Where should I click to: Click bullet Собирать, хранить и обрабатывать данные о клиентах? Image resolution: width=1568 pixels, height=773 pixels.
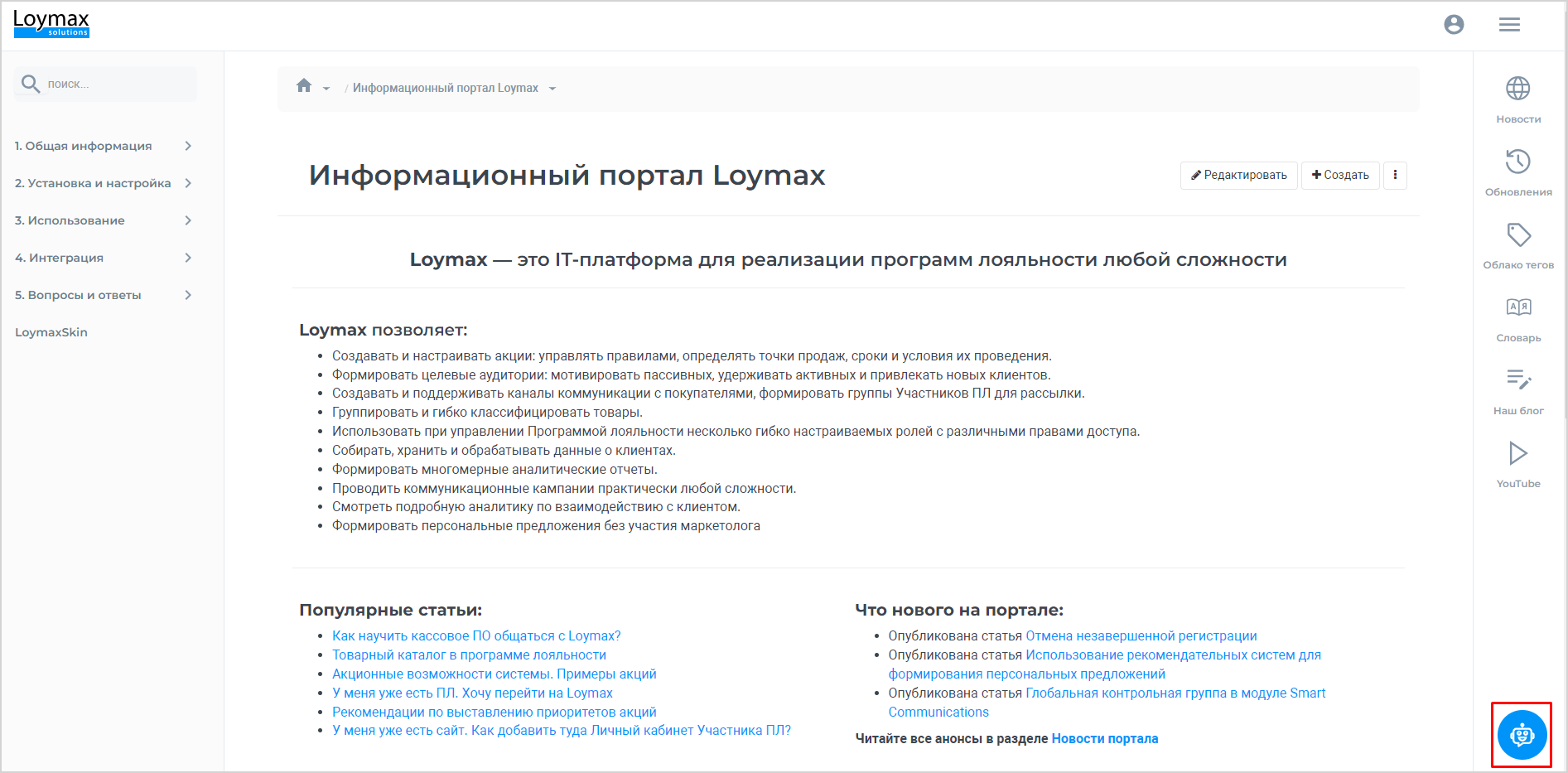coord(504,451)
